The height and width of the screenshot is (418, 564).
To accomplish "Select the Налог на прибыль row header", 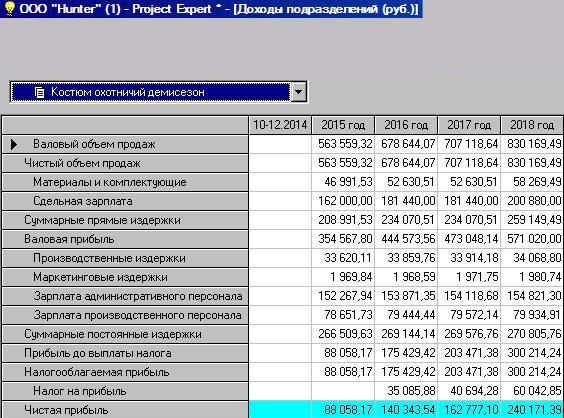I will 125,391.
